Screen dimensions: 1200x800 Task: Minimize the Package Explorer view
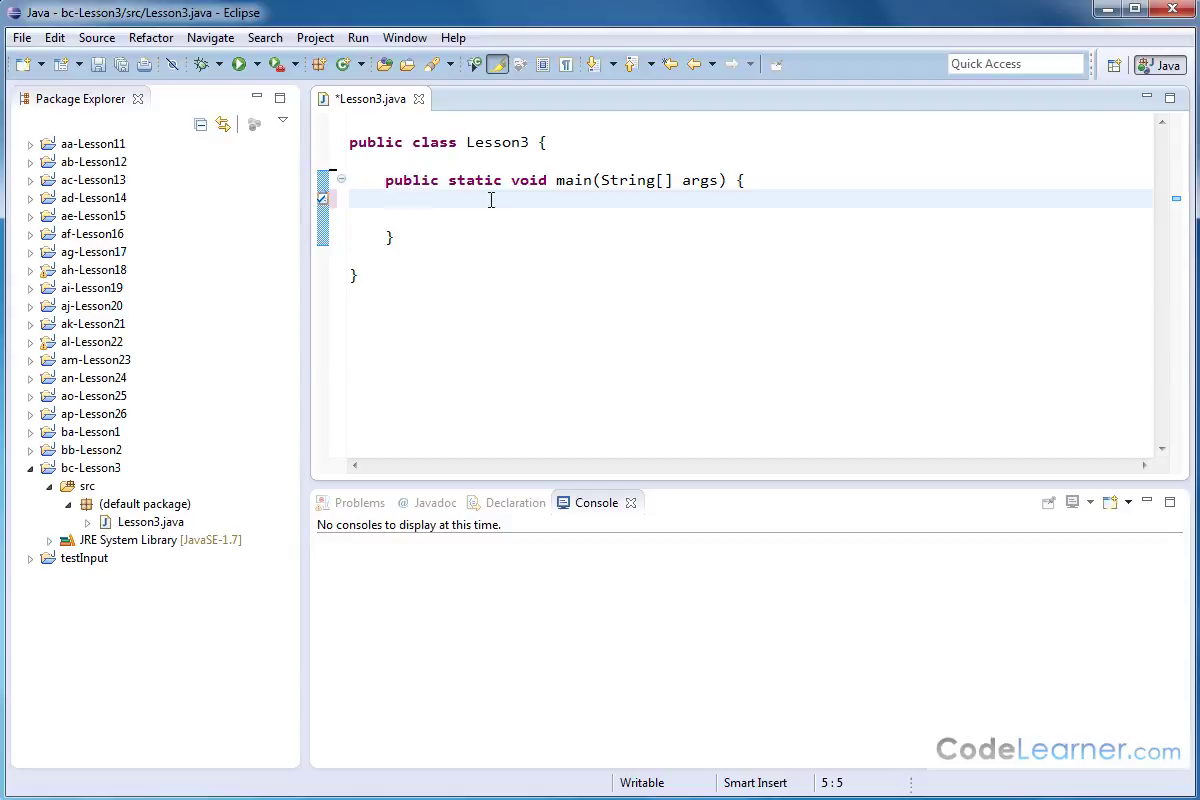[257, 97]
